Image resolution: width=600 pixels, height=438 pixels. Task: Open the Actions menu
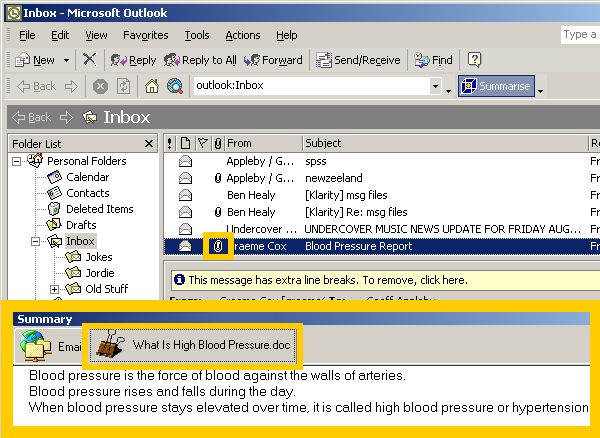[243, 35]
